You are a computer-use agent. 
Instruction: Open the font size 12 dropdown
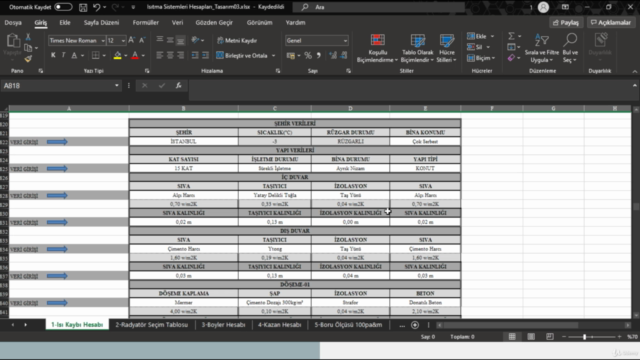pos(123,40)
